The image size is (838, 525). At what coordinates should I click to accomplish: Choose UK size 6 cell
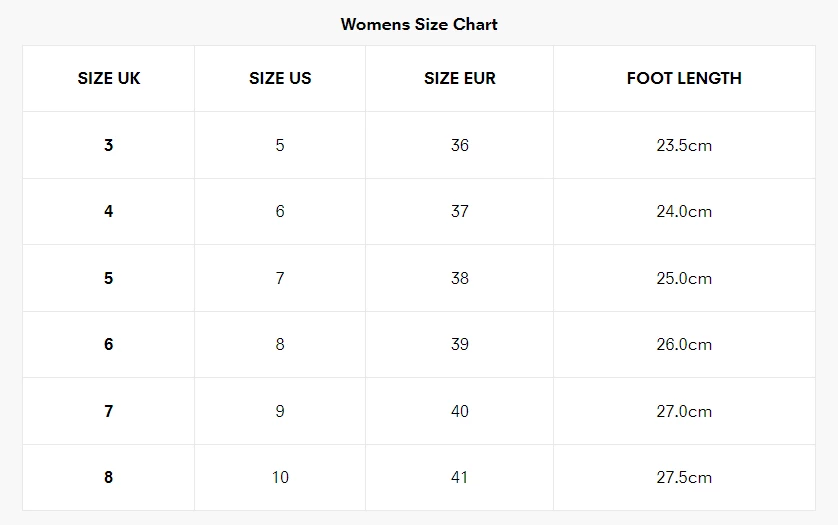[109, 344]
